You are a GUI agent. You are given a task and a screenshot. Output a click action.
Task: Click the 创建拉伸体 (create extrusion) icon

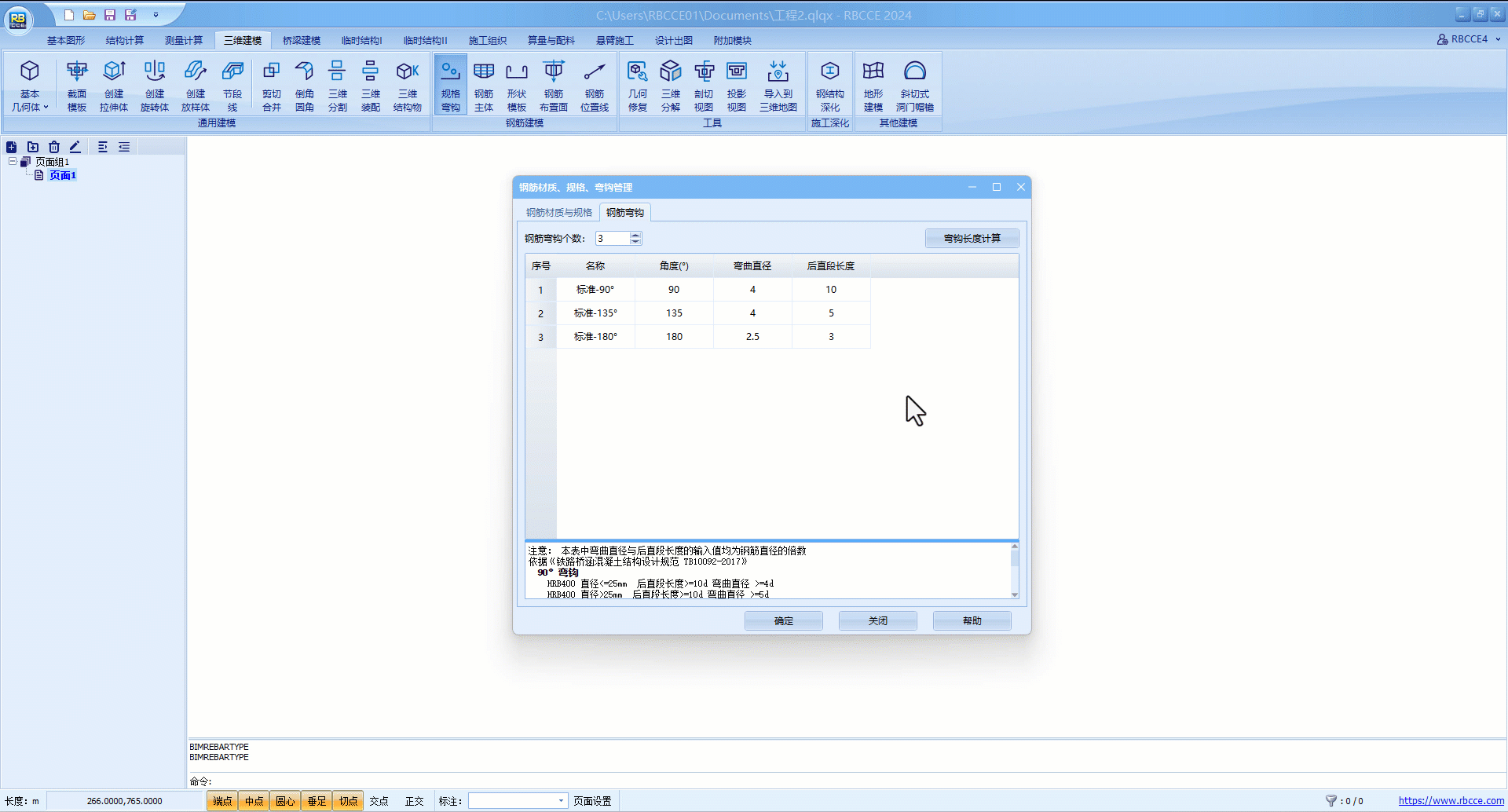114,85
